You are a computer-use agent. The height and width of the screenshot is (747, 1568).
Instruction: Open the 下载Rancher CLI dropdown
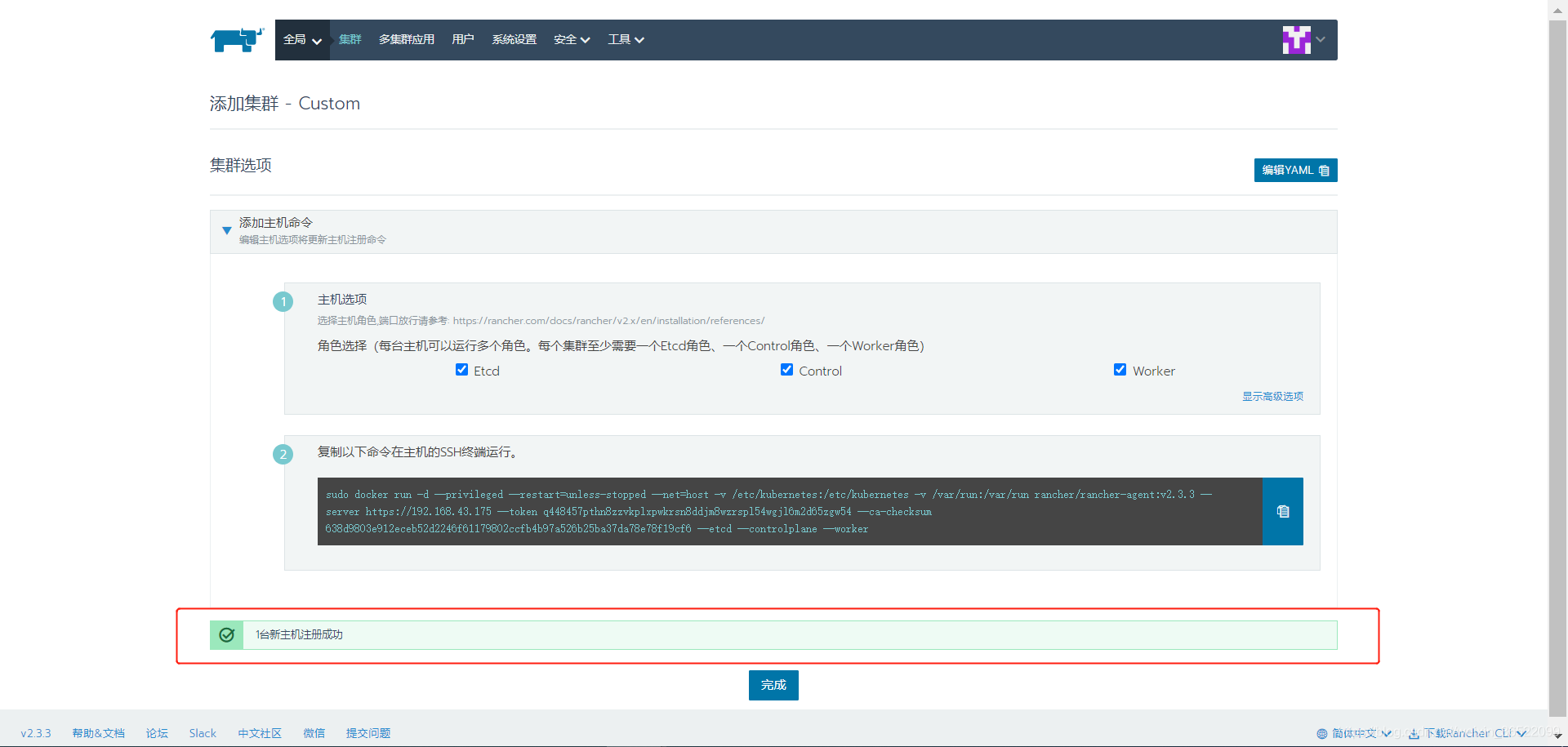point(1475,734)
